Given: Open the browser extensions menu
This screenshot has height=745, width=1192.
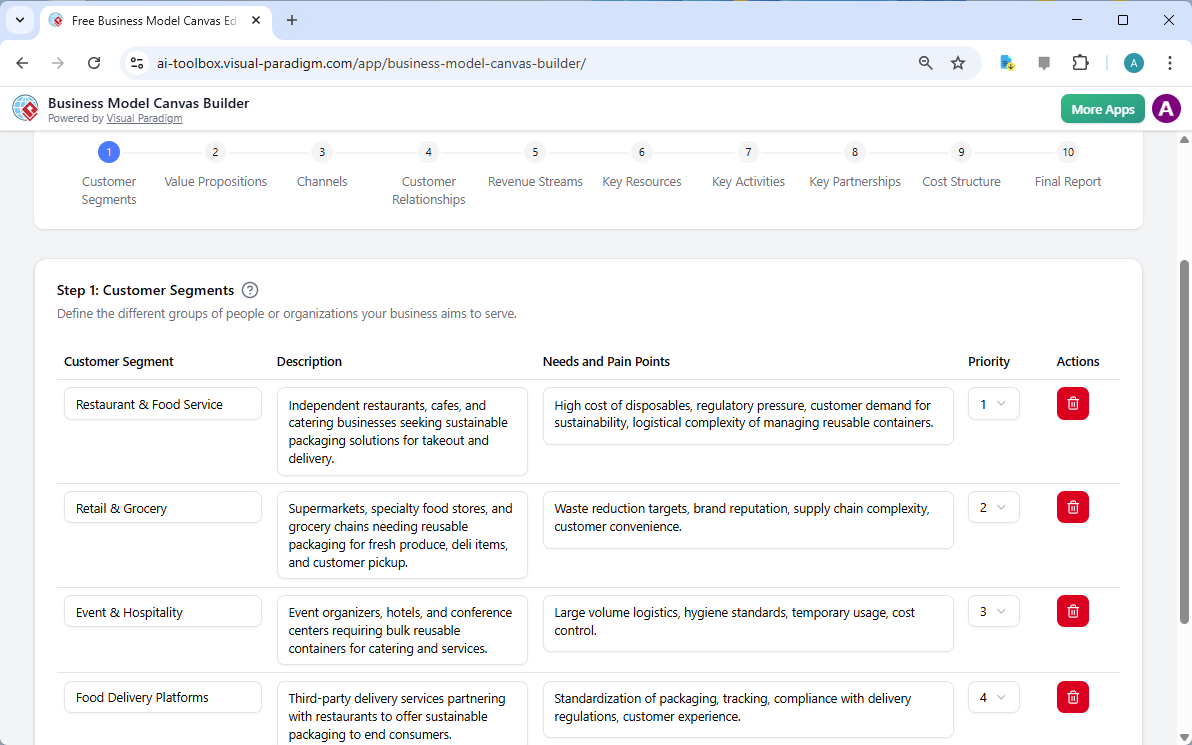Looking at the screenshot, I should [x=1081, y=62].
